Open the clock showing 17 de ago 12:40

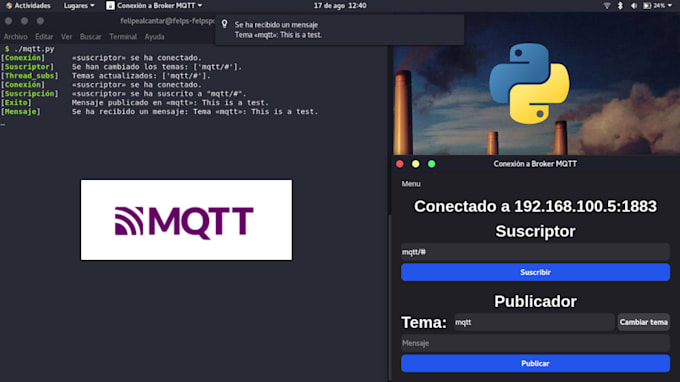tap(340, 6)
